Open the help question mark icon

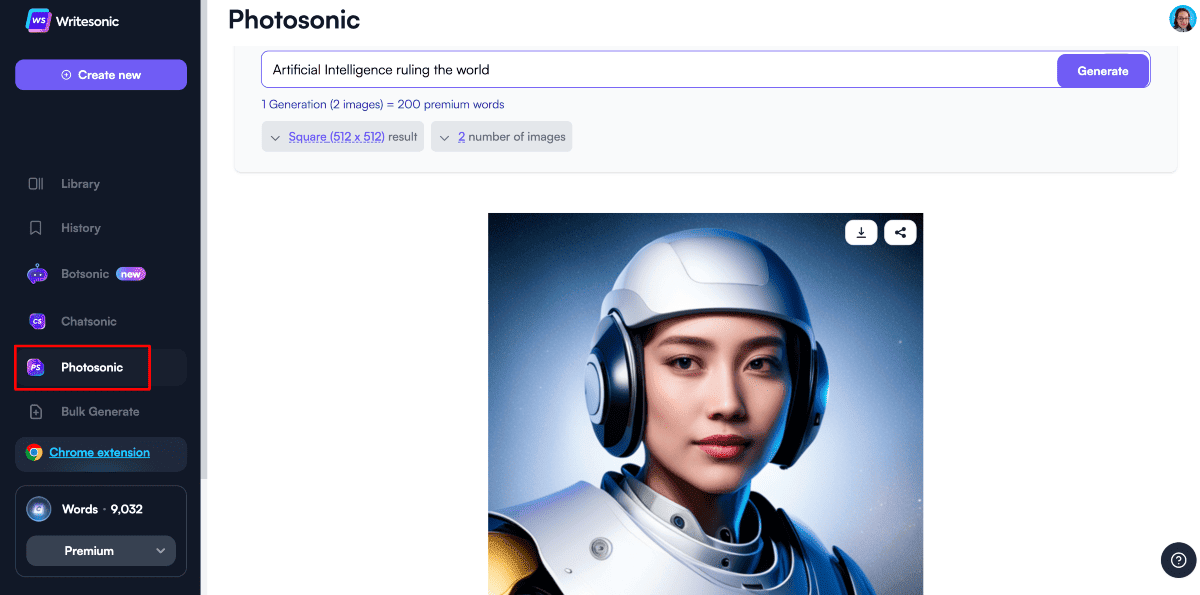pos(1178,560)
